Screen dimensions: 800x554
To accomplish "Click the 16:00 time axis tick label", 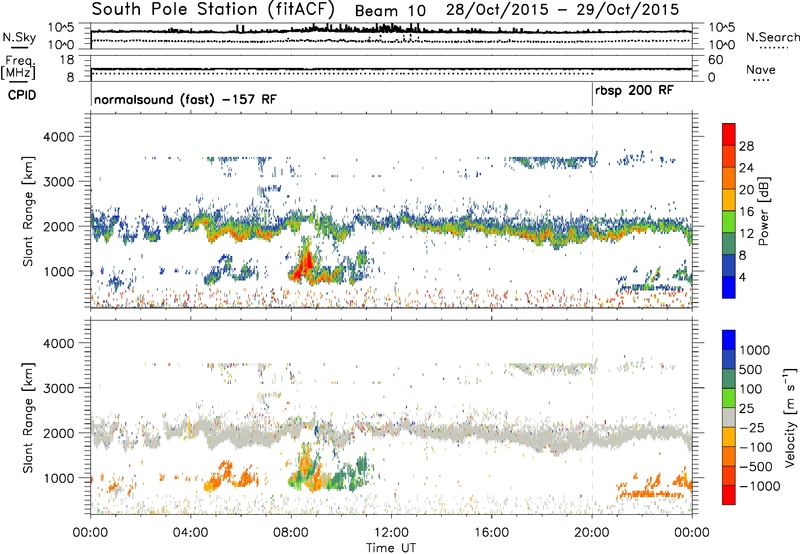I will click(x=491, y=533).
